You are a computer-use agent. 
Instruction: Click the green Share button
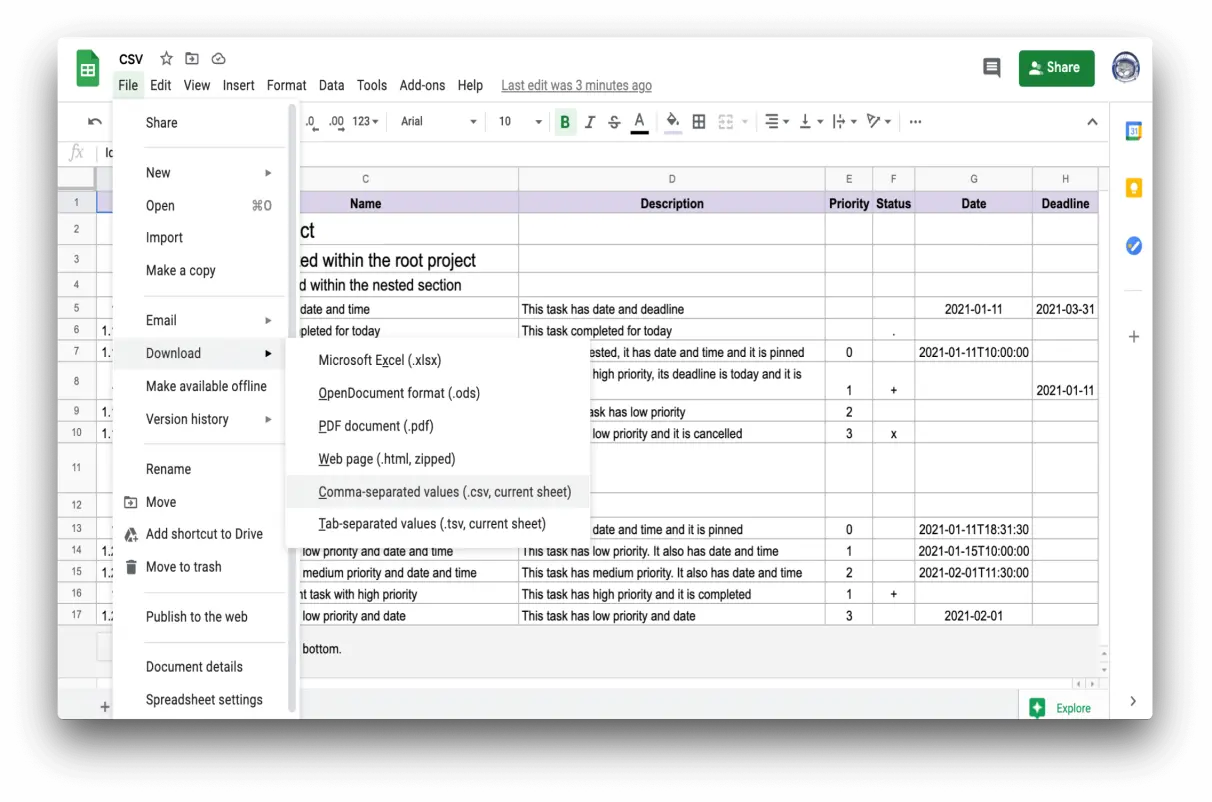click(1055, 68)
